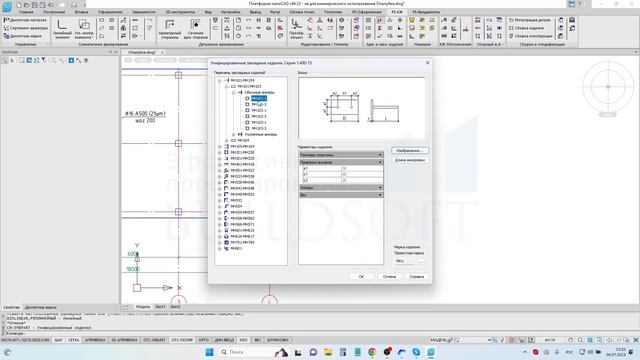Screen dimensions: 640x360
Task: Collapse the Обычные анкеры tree node
Action: pos(233,93)
